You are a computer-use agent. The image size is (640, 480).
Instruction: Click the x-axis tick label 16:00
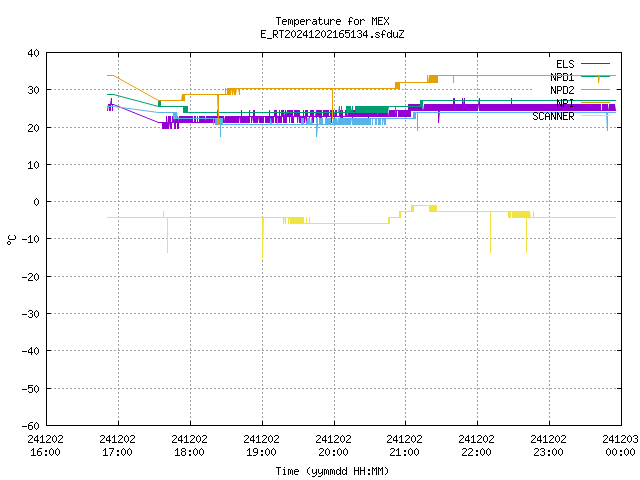pos(45,452)
